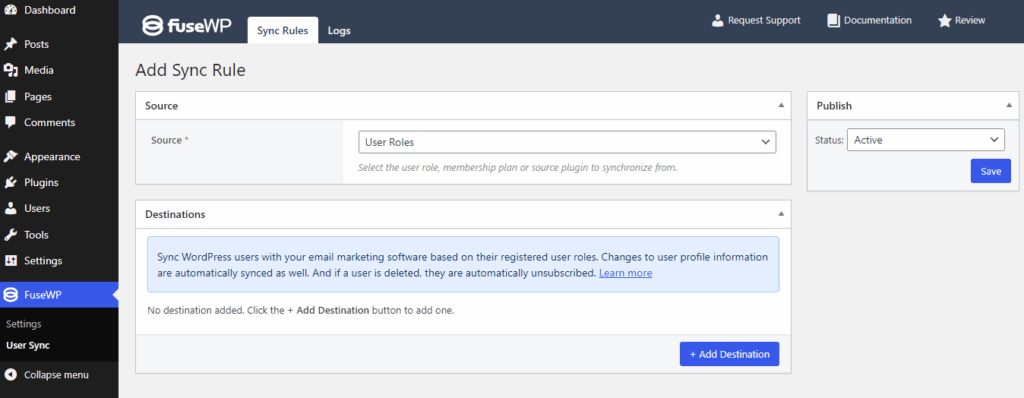Click the Source * field label

coord(170,140)
